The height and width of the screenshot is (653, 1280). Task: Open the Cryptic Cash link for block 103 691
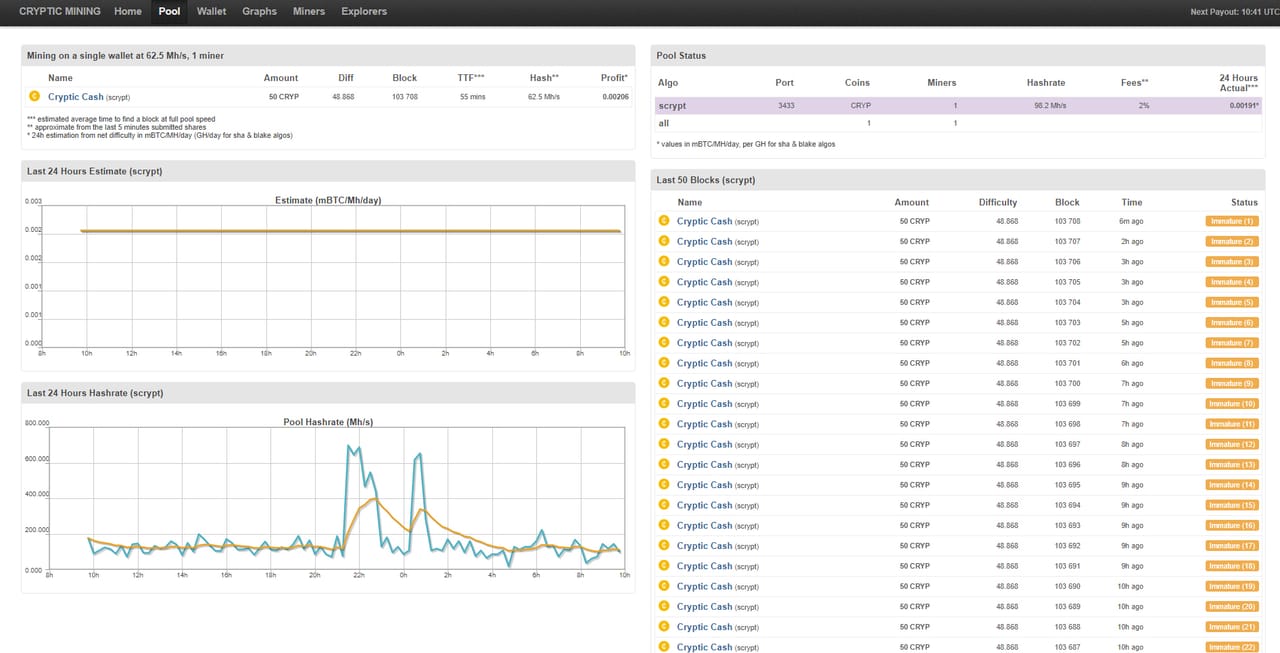[704, 566]
